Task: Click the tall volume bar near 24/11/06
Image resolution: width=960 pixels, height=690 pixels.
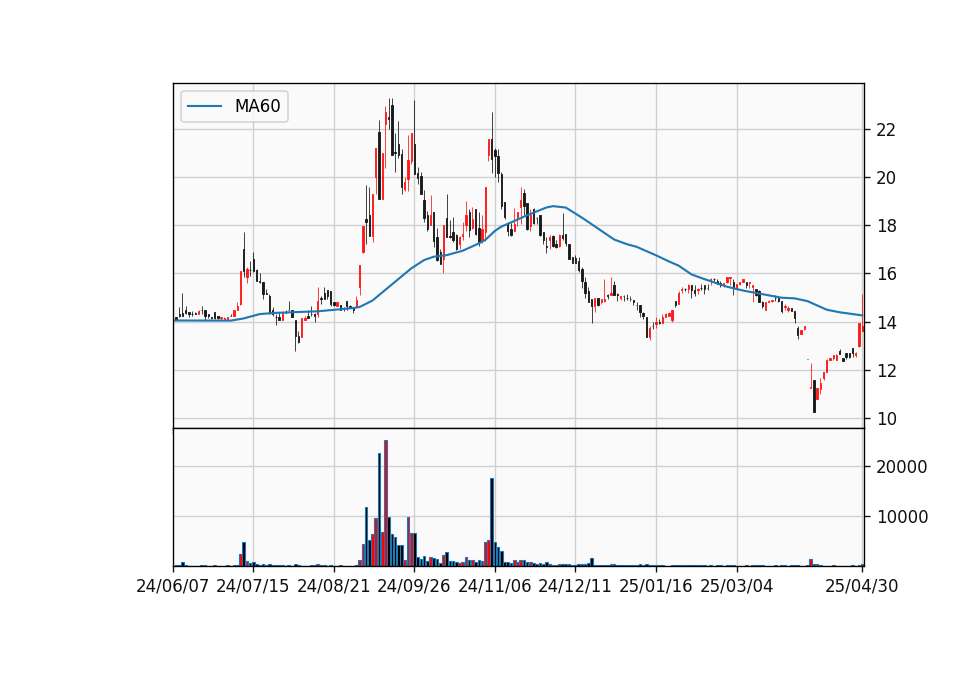Action: click(x=492, y=522)
